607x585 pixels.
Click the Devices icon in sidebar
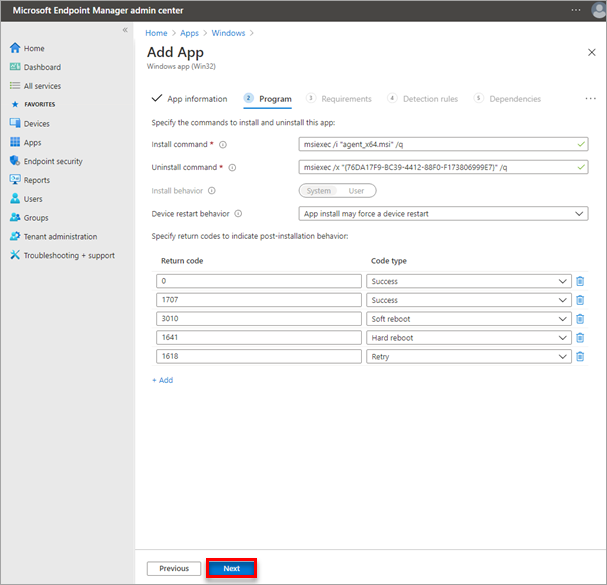tap(15, 124)
